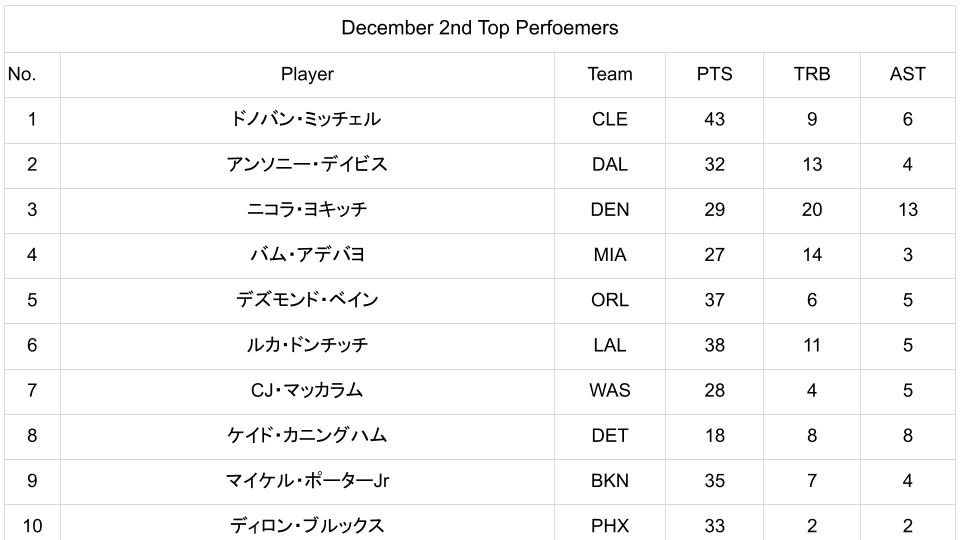Select the AST column header
960x540 pixels.
click(907, 74)
